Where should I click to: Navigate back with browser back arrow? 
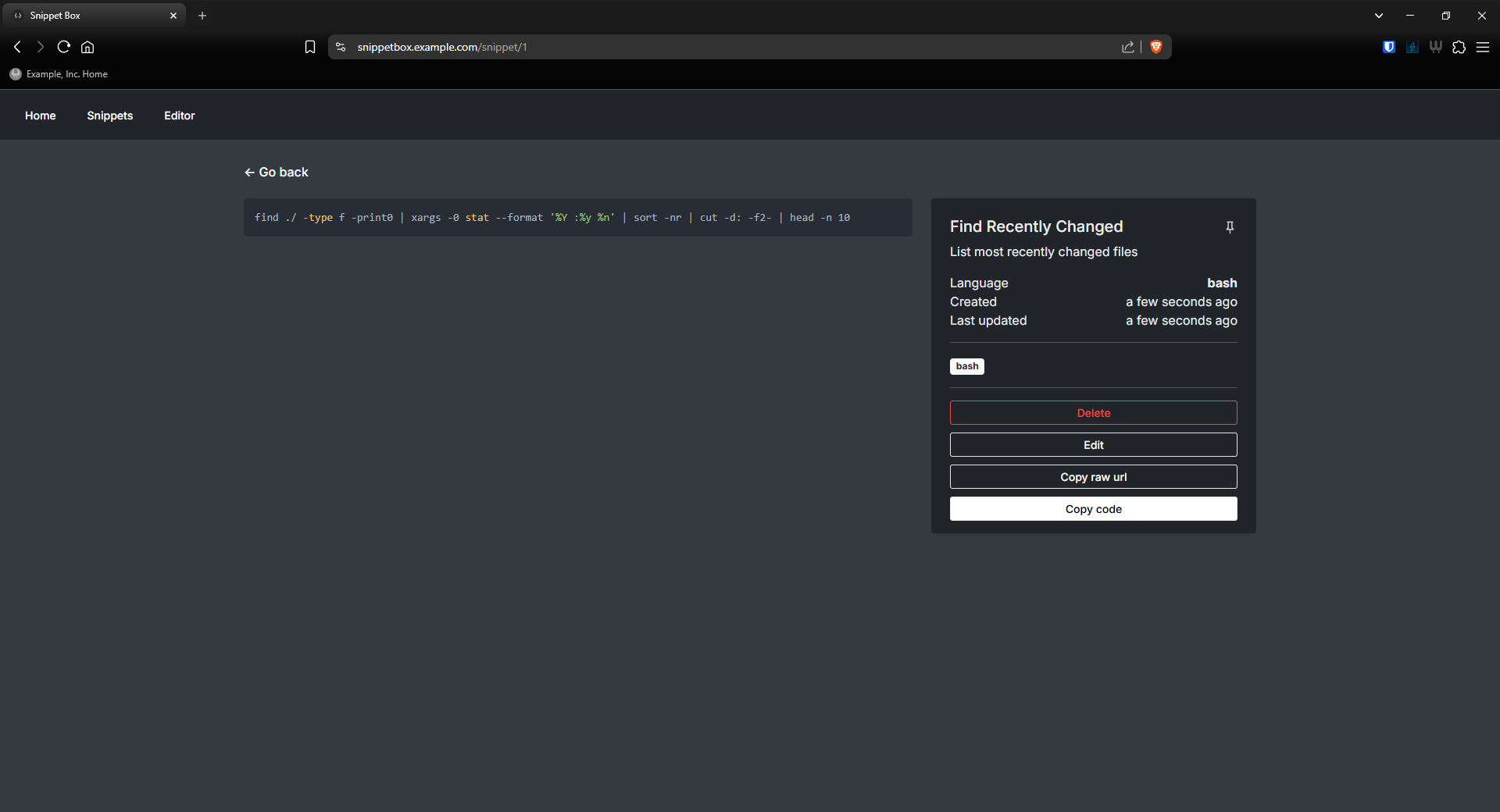(17, 47)
